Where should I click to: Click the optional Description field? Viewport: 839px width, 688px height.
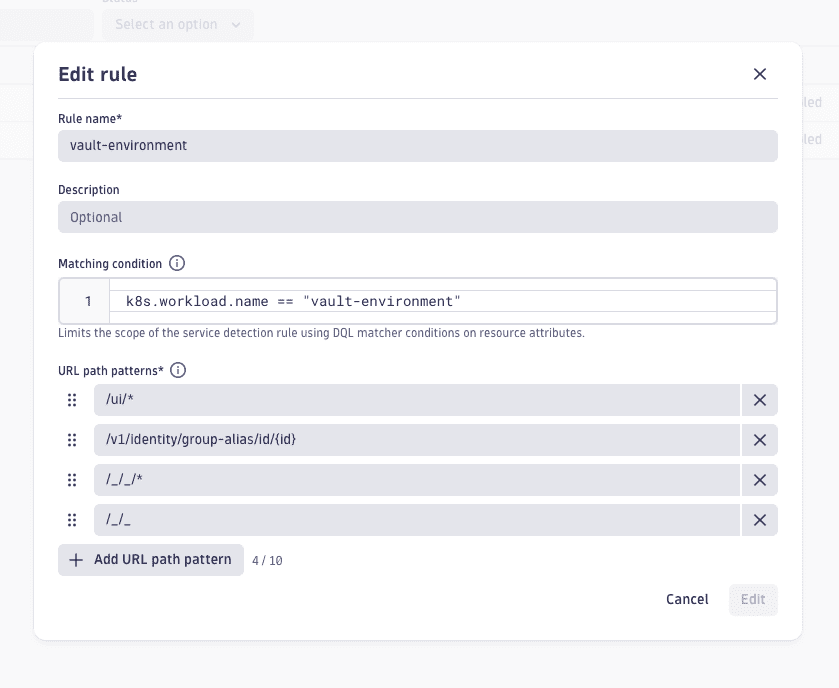[x=417, y=217]
